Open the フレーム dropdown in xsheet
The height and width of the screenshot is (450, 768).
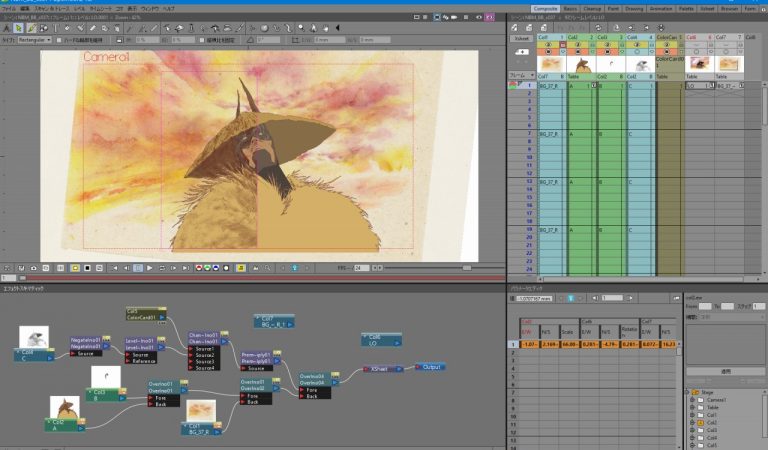pyautogui.click(x=522, y=75)
